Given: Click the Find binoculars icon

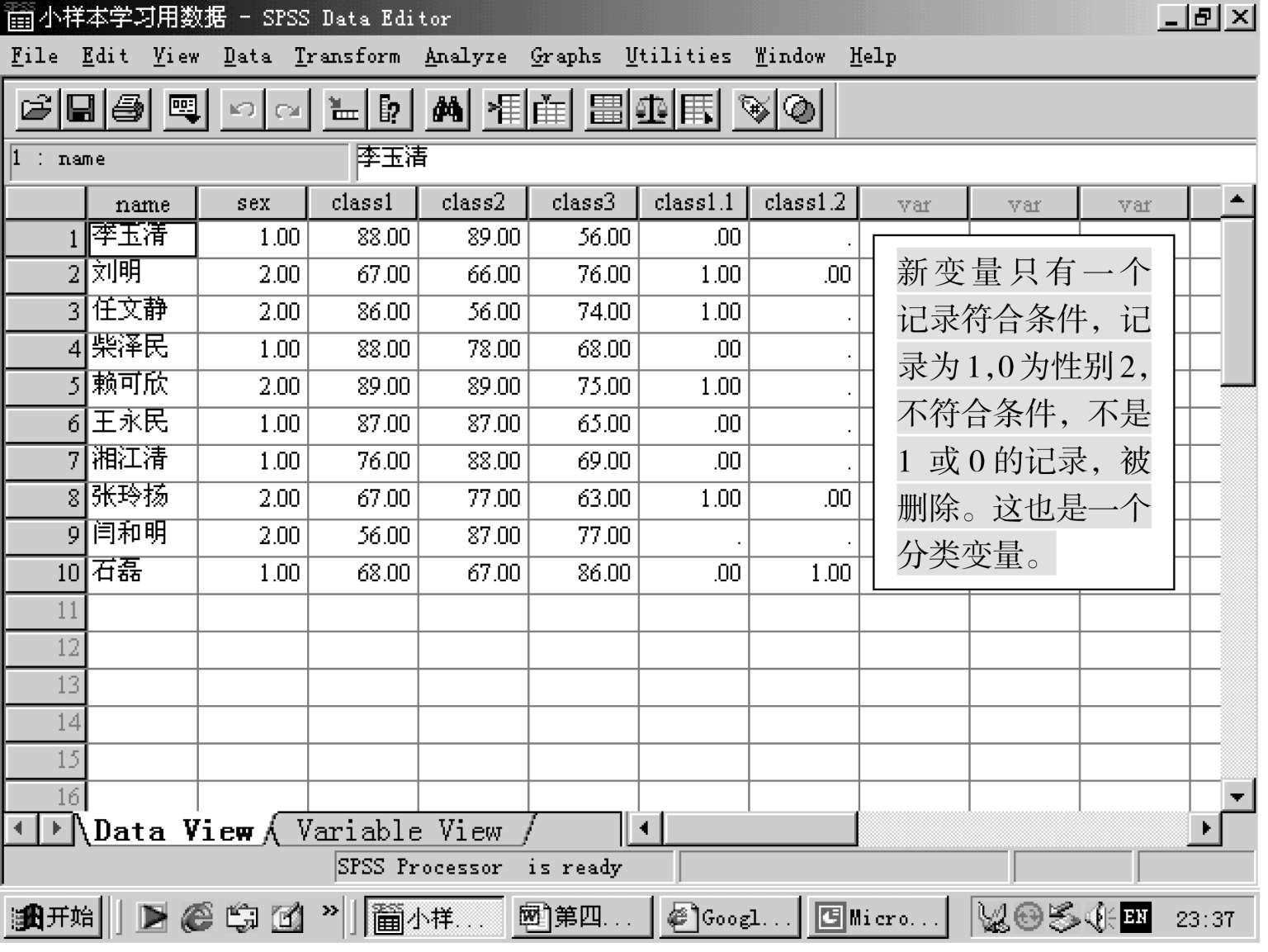Looking at the screenshot, I should [447, 109].
